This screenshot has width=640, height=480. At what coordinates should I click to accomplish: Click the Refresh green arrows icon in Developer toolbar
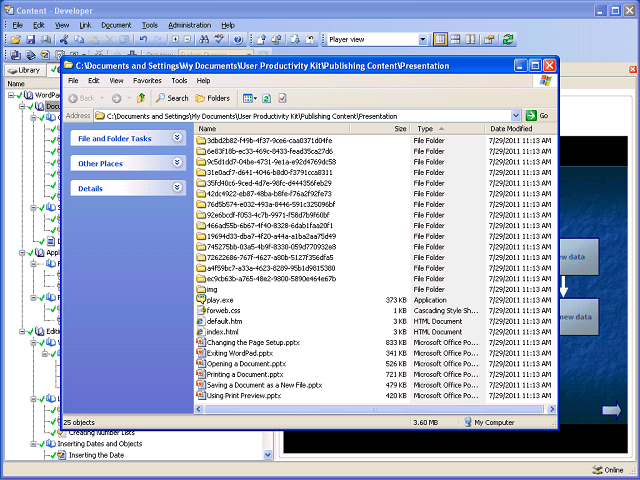[x=508, y=40]
